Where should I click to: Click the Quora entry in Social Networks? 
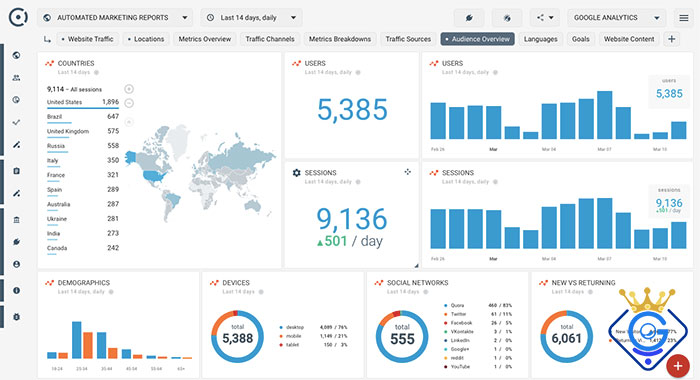478,305
